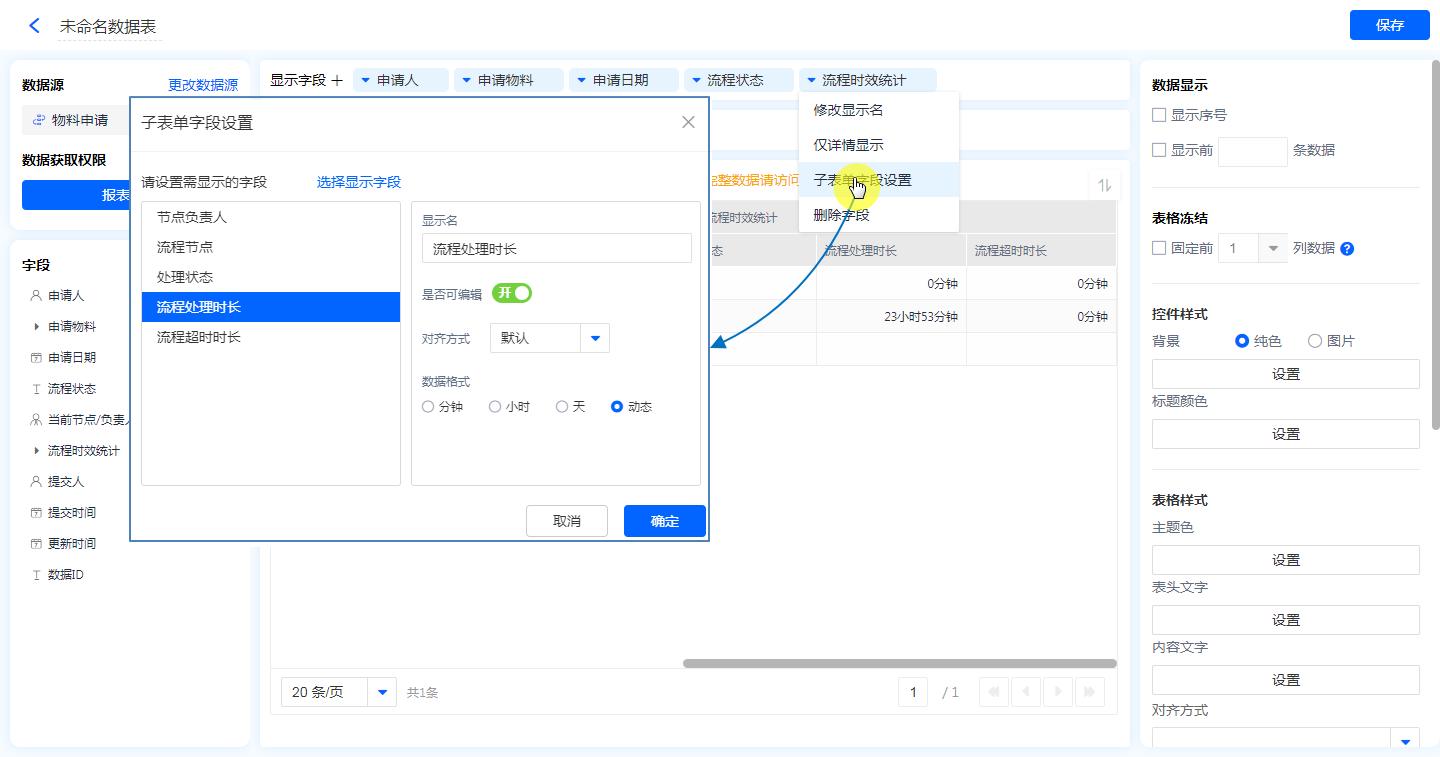Image resolution: width=1440 pixels, height=757 pixels.
Task: Choose 删除字段 from the context menu
Action: point(841,215)
